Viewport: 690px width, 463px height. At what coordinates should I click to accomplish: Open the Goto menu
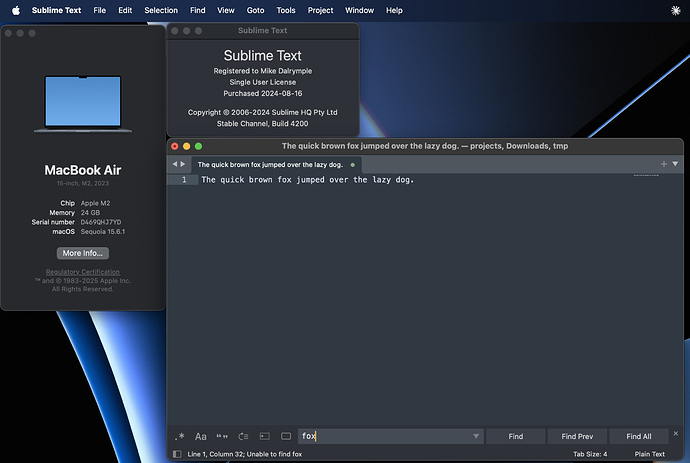click(257, 10)
